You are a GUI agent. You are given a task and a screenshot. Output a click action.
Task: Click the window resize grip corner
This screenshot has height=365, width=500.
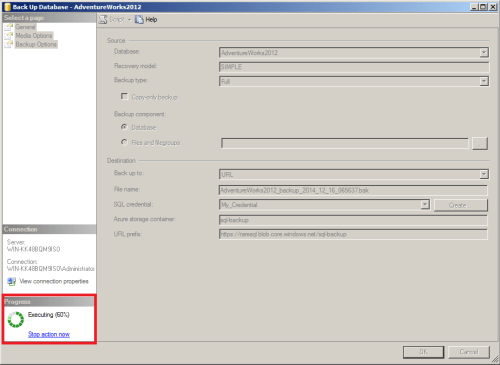tap(495, 360)
